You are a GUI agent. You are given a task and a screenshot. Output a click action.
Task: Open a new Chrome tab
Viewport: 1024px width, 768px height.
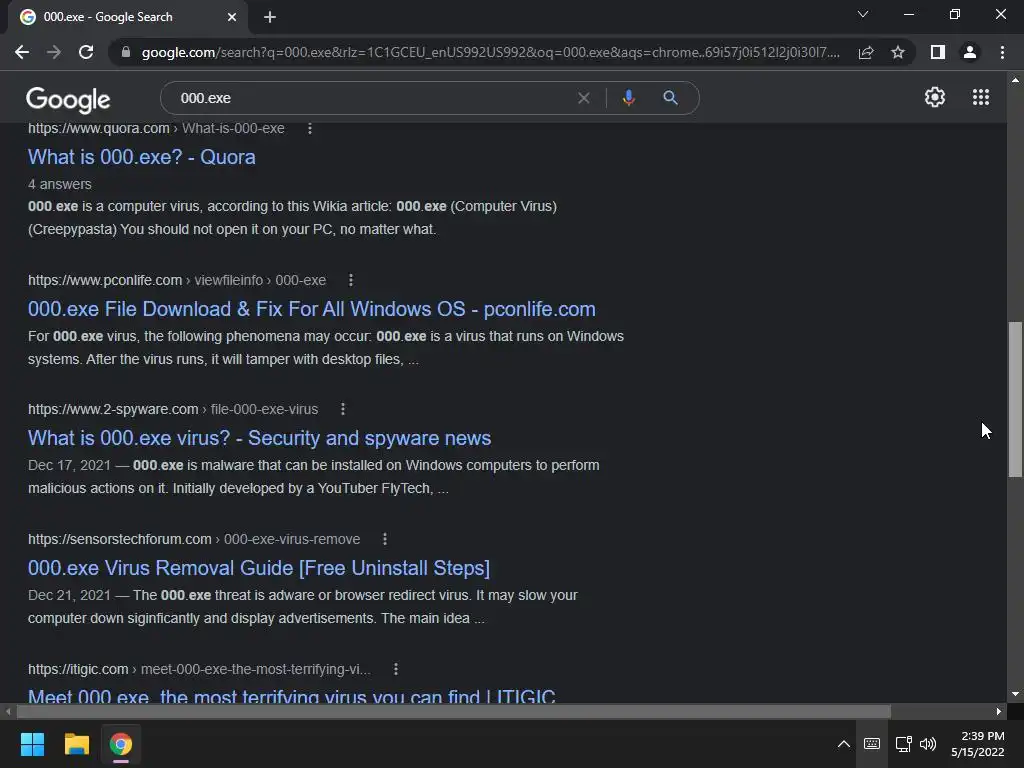270,17
